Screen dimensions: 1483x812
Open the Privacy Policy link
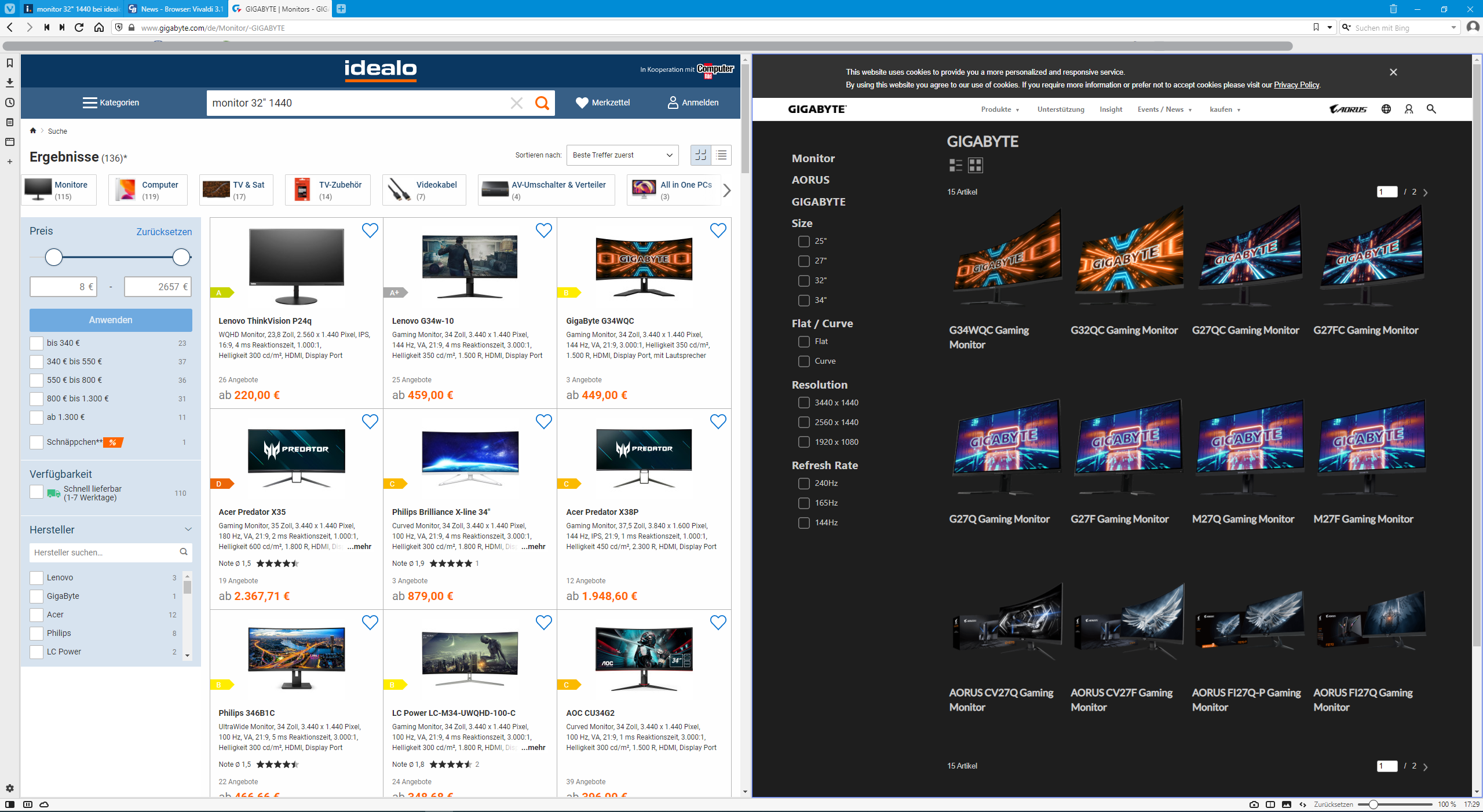(x=1296, y=85)
